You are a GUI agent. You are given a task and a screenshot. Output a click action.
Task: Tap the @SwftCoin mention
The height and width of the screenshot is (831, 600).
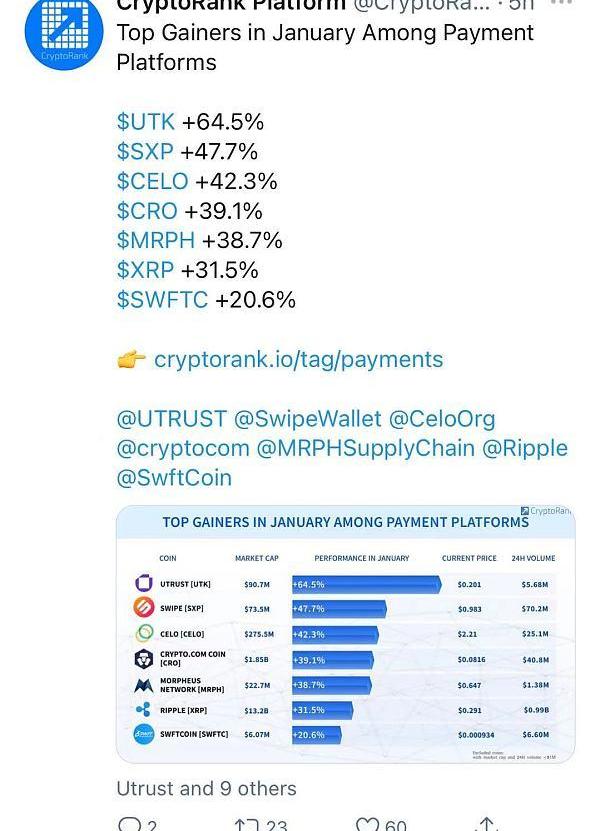pyautogui.click(x=174, y=478)
